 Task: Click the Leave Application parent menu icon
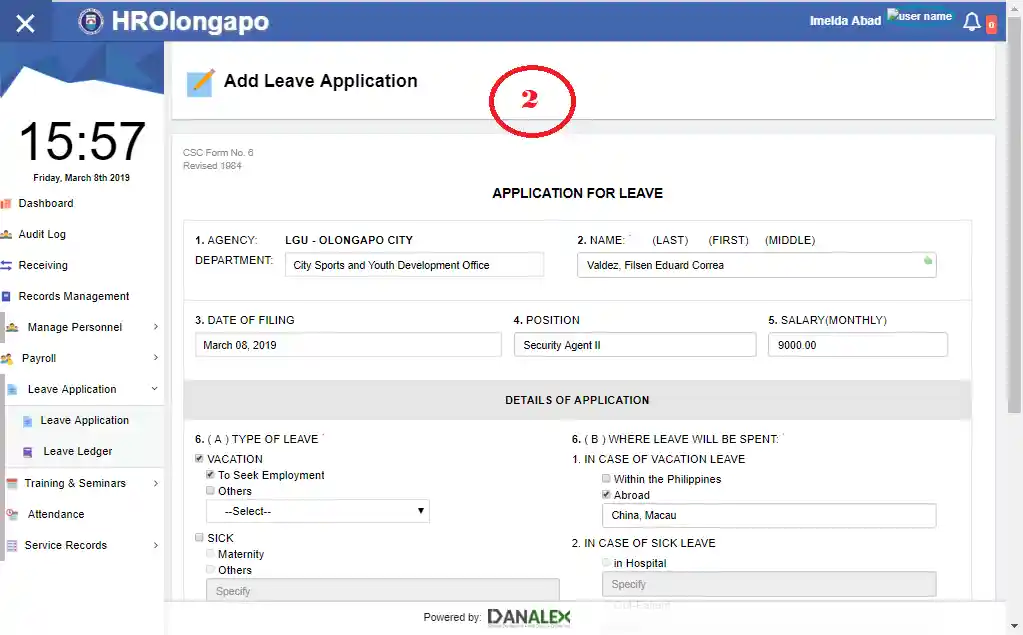point(12,390)
